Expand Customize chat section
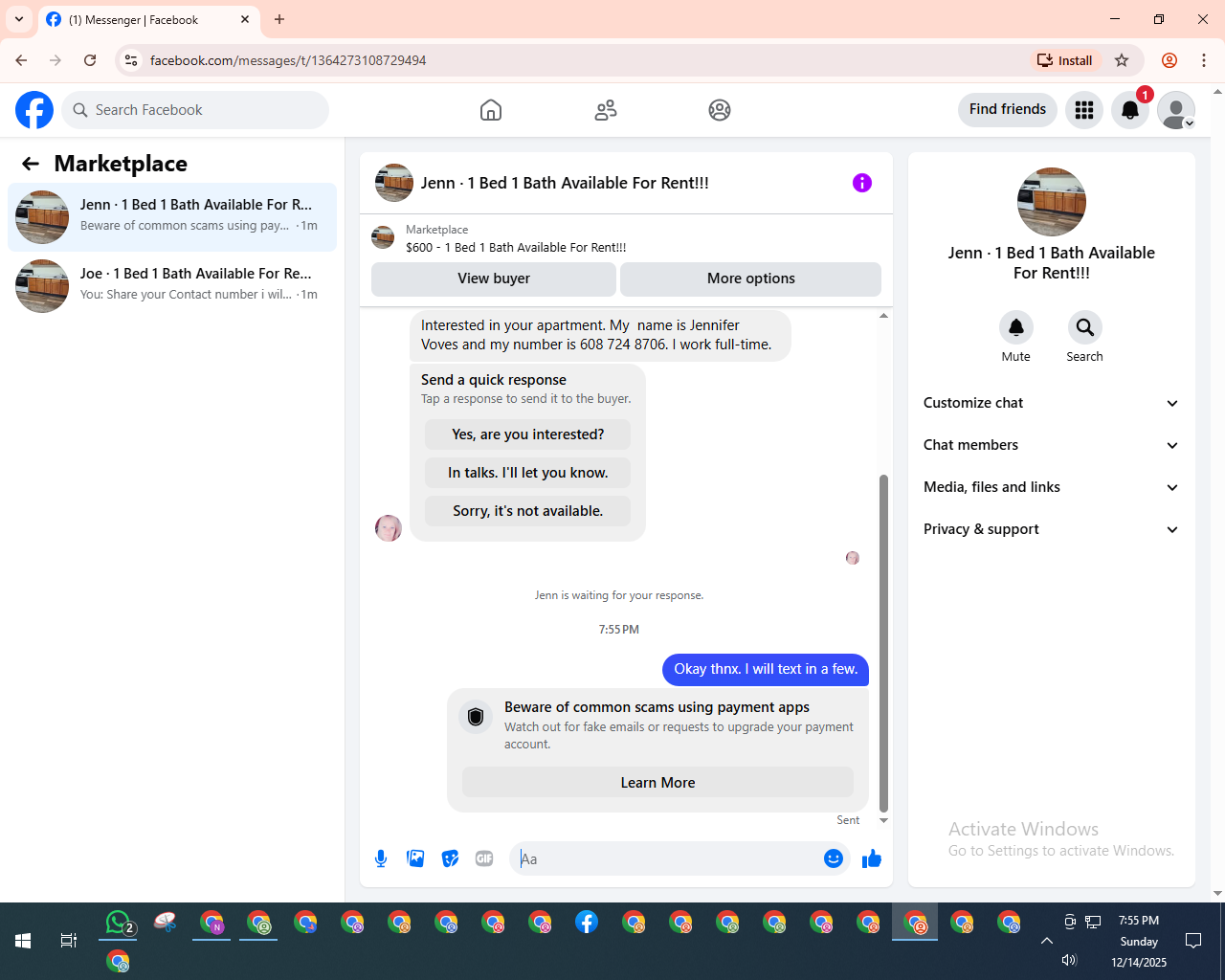This screenshot has height=980, width=1225. (1052, 403)
